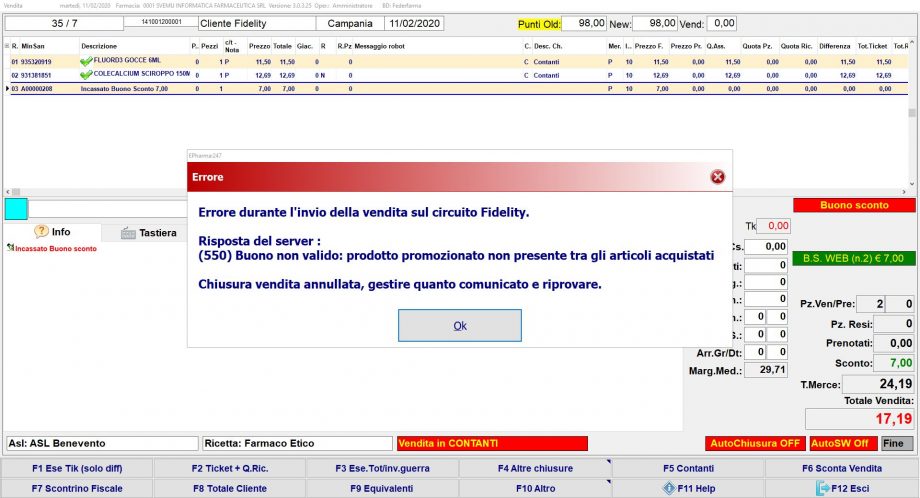Image resolution: width=920 pixels, height=498 pixels.
Task: Switch to the Tastiera tab
Action: [x=150, y=233]
